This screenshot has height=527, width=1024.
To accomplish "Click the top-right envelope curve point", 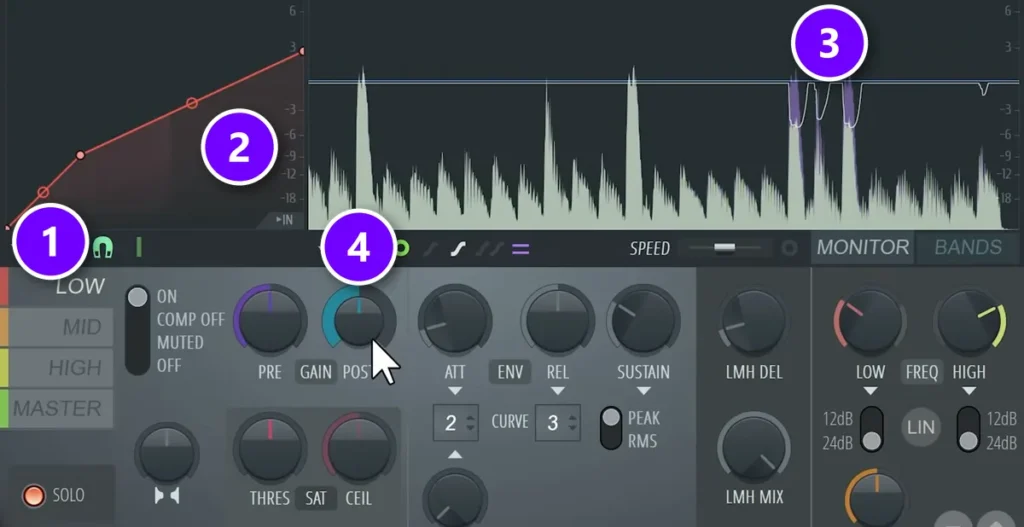I will point(302,51).
